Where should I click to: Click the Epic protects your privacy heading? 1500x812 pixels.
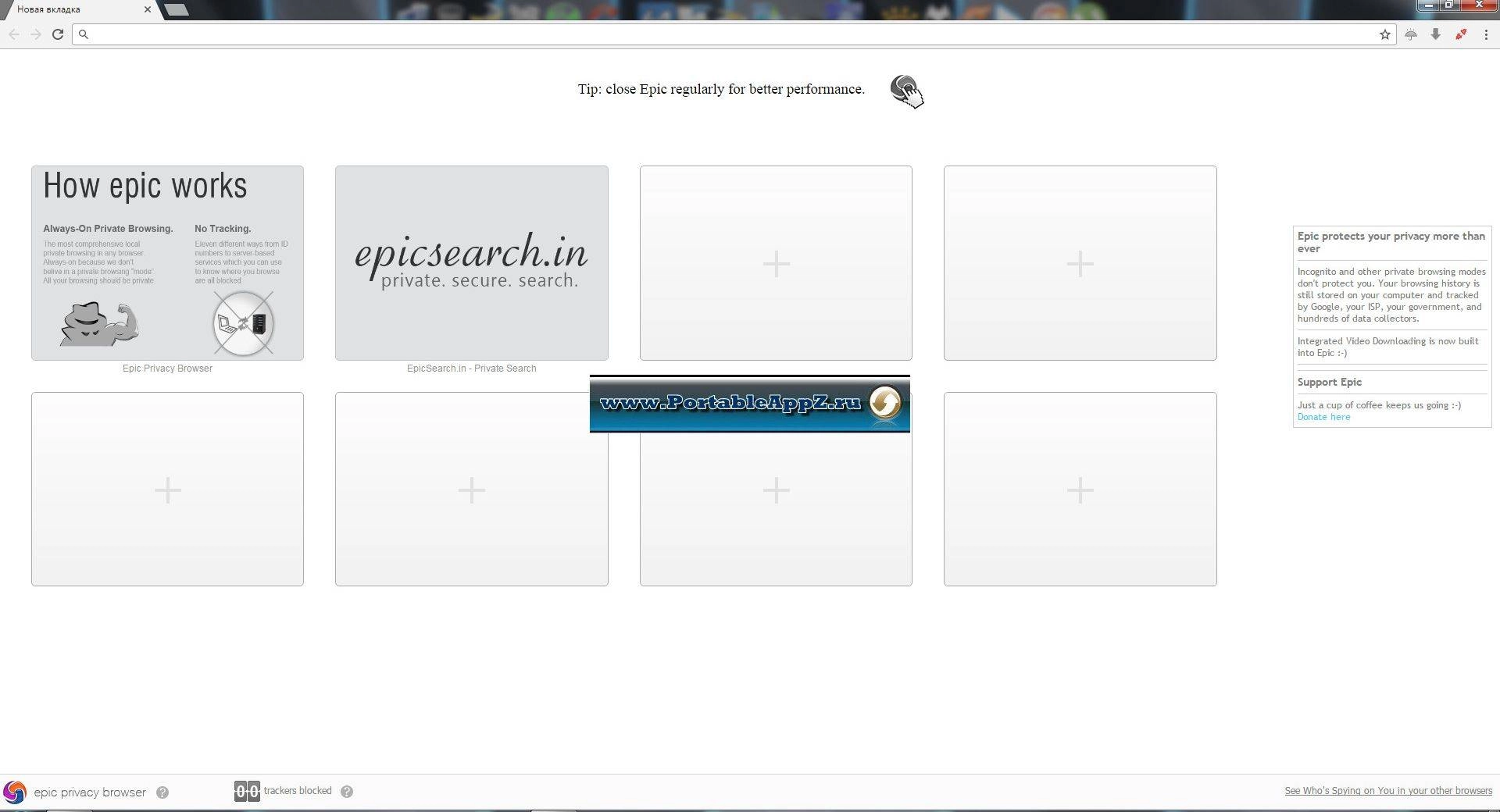click(1391, 242)
